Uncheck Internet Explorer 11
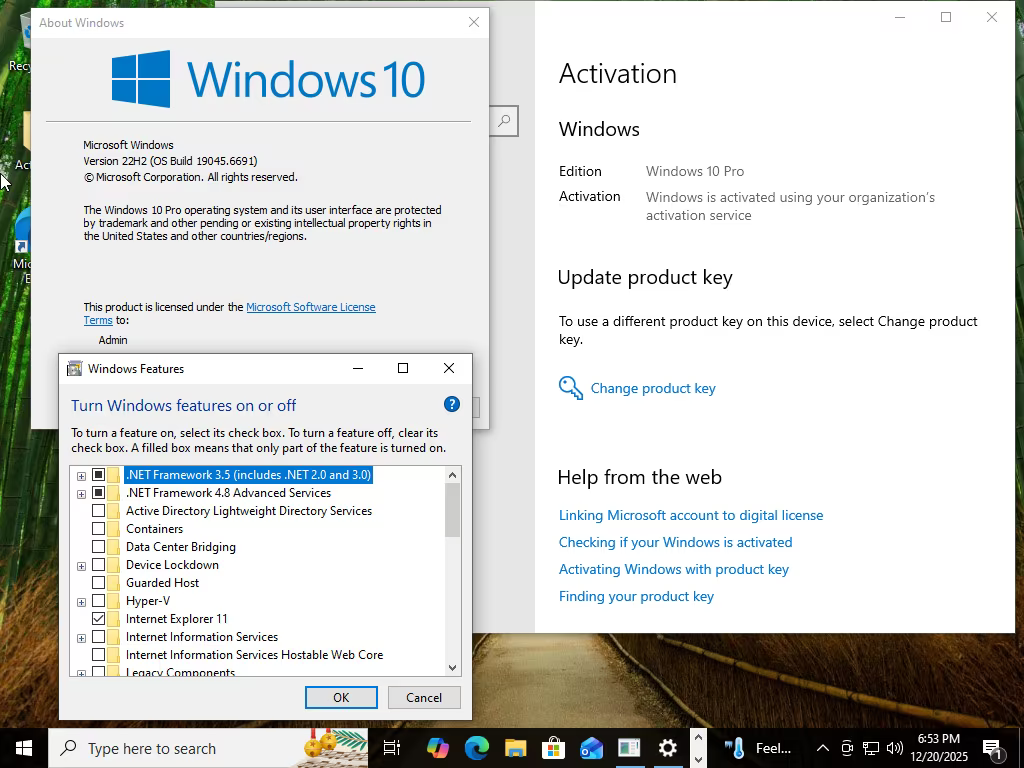 coord(99,618)
